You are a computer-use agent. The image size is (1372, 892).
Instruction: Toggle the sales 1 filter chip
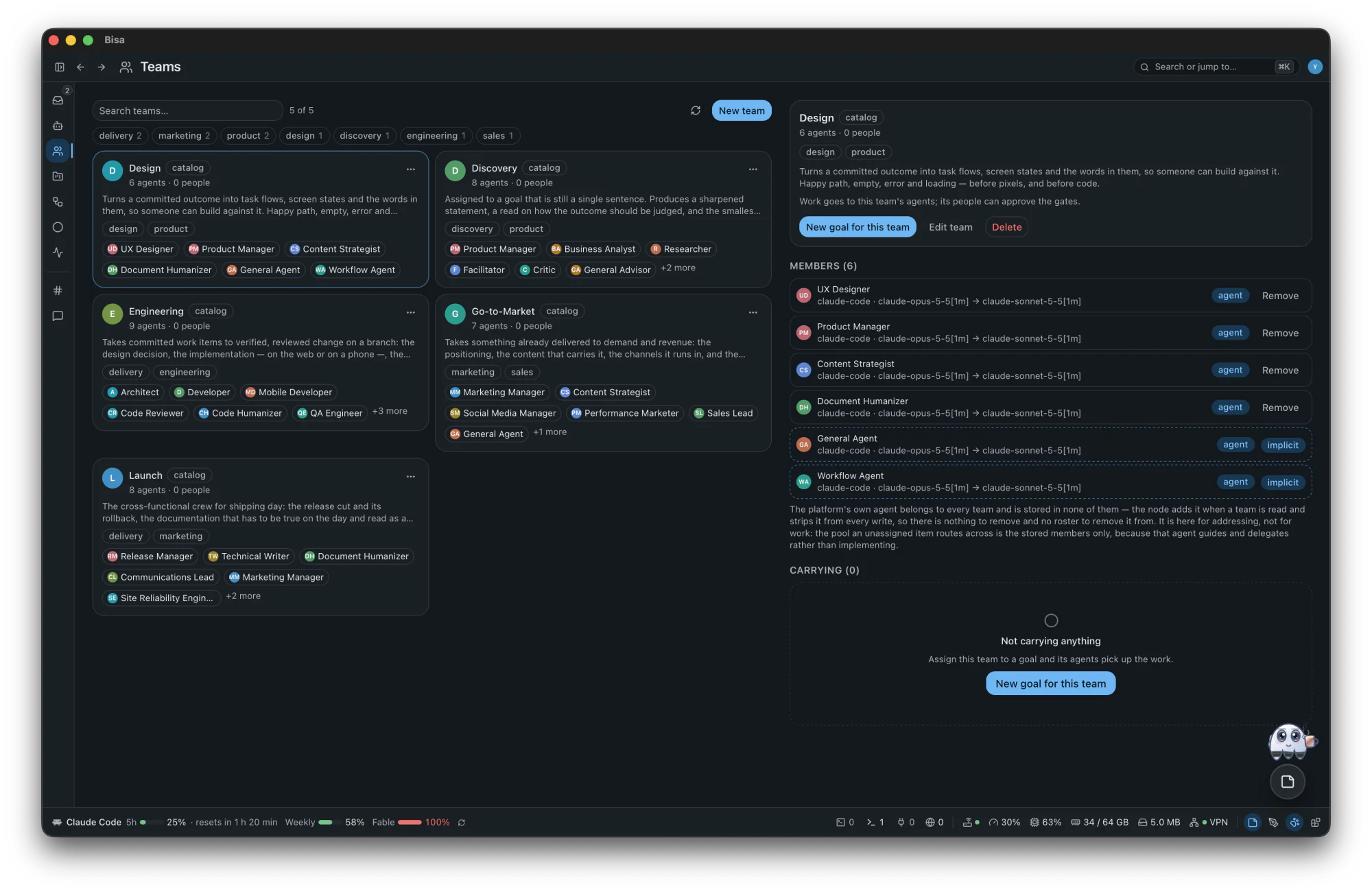click(498, 136)
